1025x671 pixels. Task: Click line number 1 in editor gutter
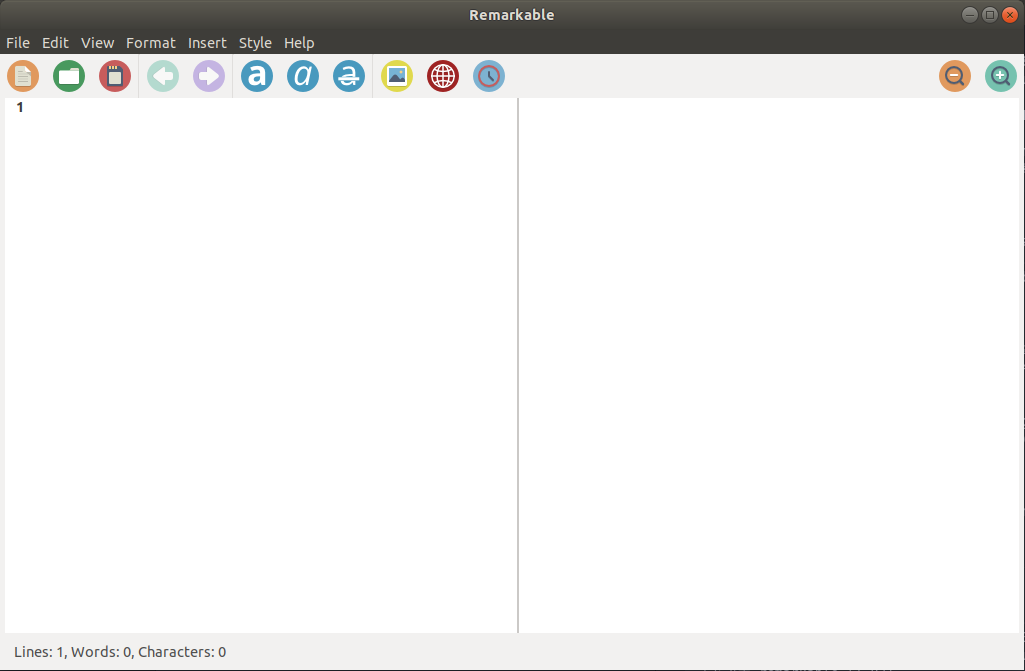[x=20, y=107]
